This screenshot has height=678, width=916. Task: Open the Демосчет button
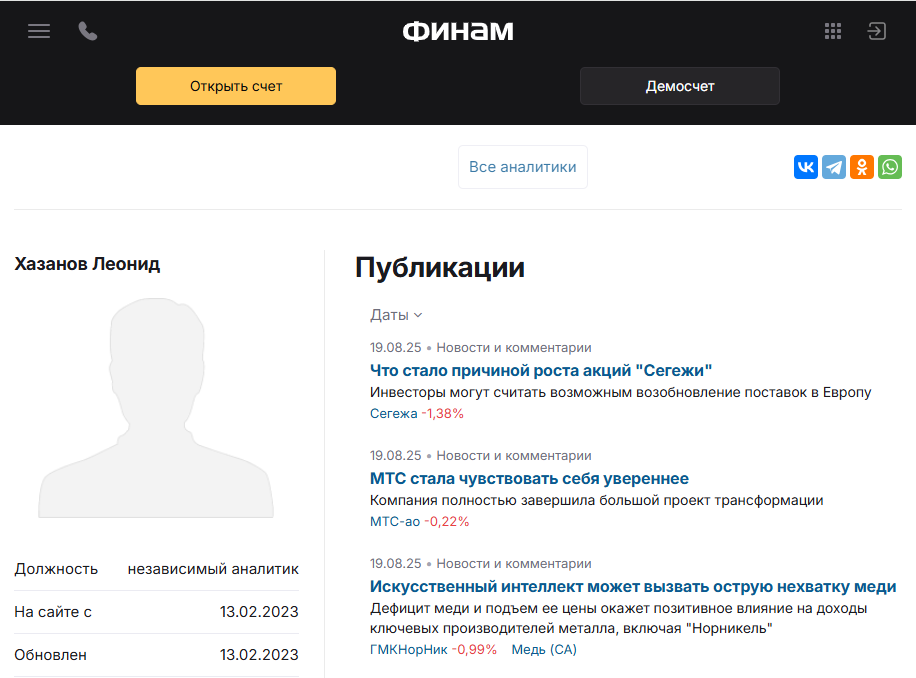point(679,86)
